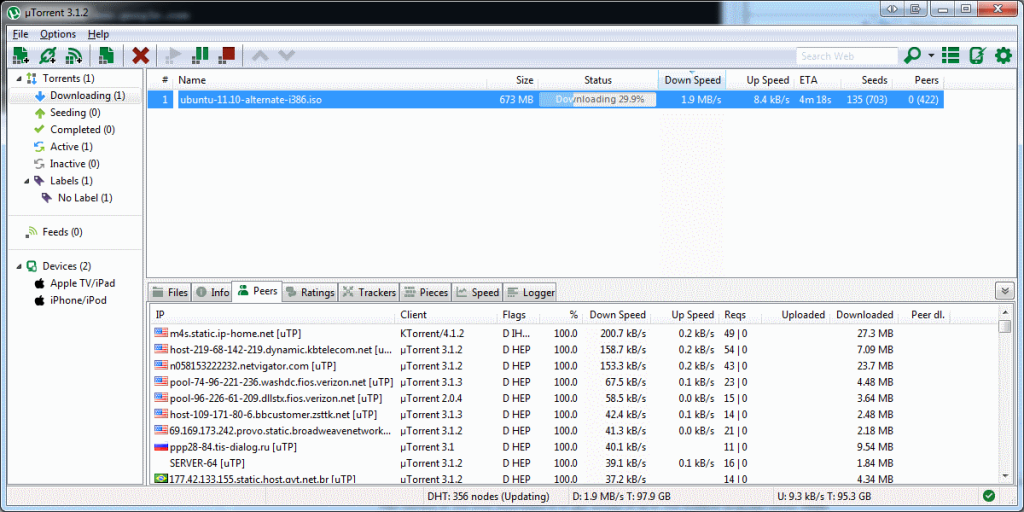
Task: Switch to the Speed tab
Action: 477,293
